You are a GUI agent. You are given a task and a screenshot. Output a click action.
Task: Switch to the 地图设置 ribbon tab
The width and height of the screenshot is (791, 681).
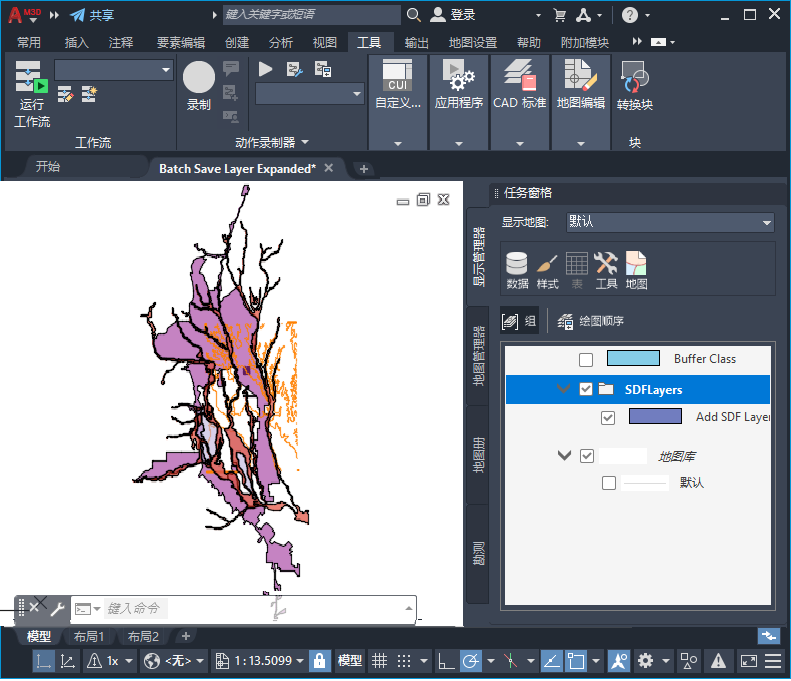click(473, 42)
